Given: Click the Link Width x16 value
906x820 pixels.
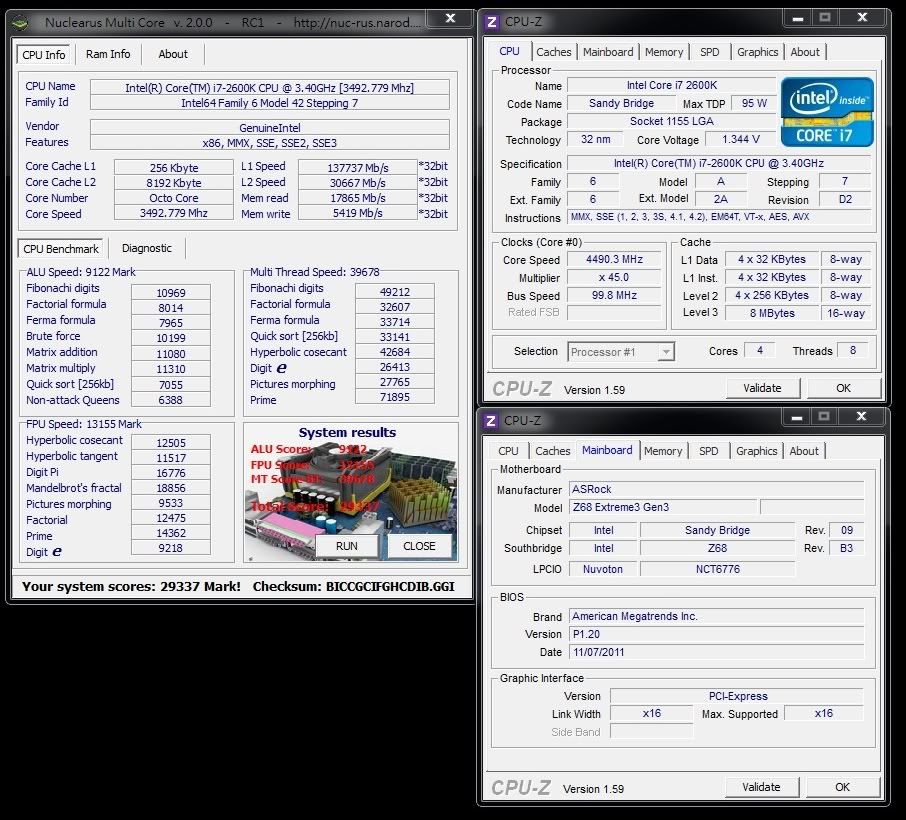Looking at the screenshot, I should pyautogui.click(x=651, y=714).
